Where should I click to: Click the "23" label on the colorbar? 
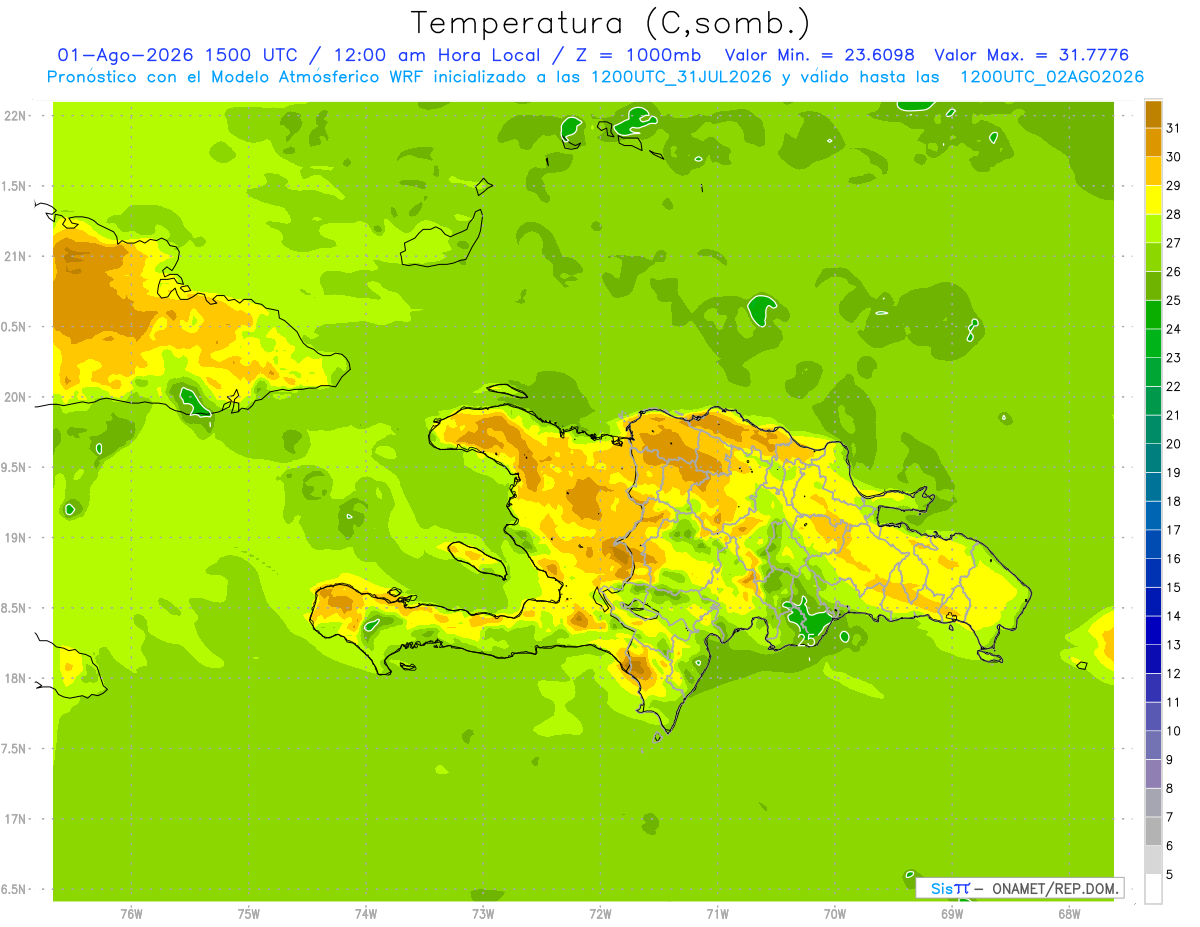tap(1174, 358)
